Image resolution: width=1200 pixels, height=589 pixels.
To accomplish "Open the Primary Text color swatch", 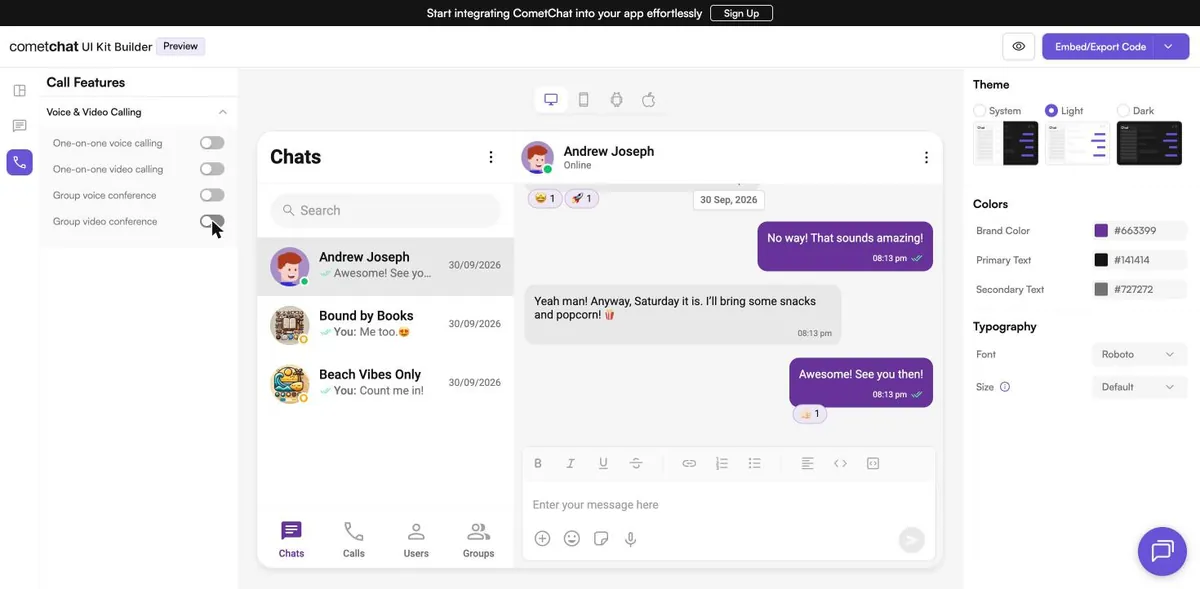I will [1101, 260].
